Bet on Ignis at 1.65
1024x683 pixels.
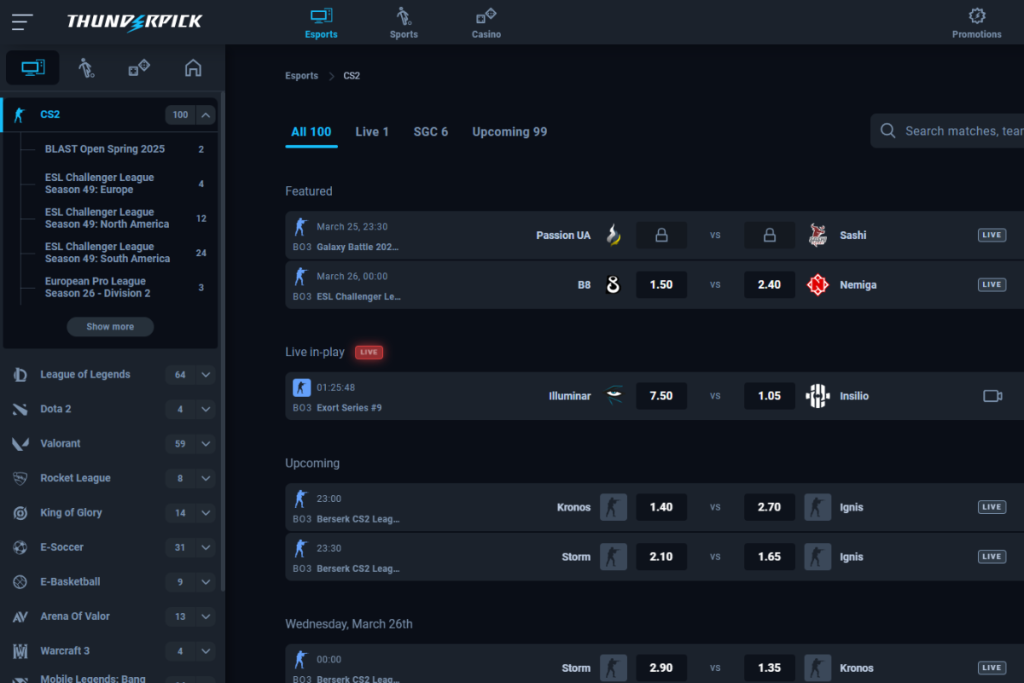point(769,556)
